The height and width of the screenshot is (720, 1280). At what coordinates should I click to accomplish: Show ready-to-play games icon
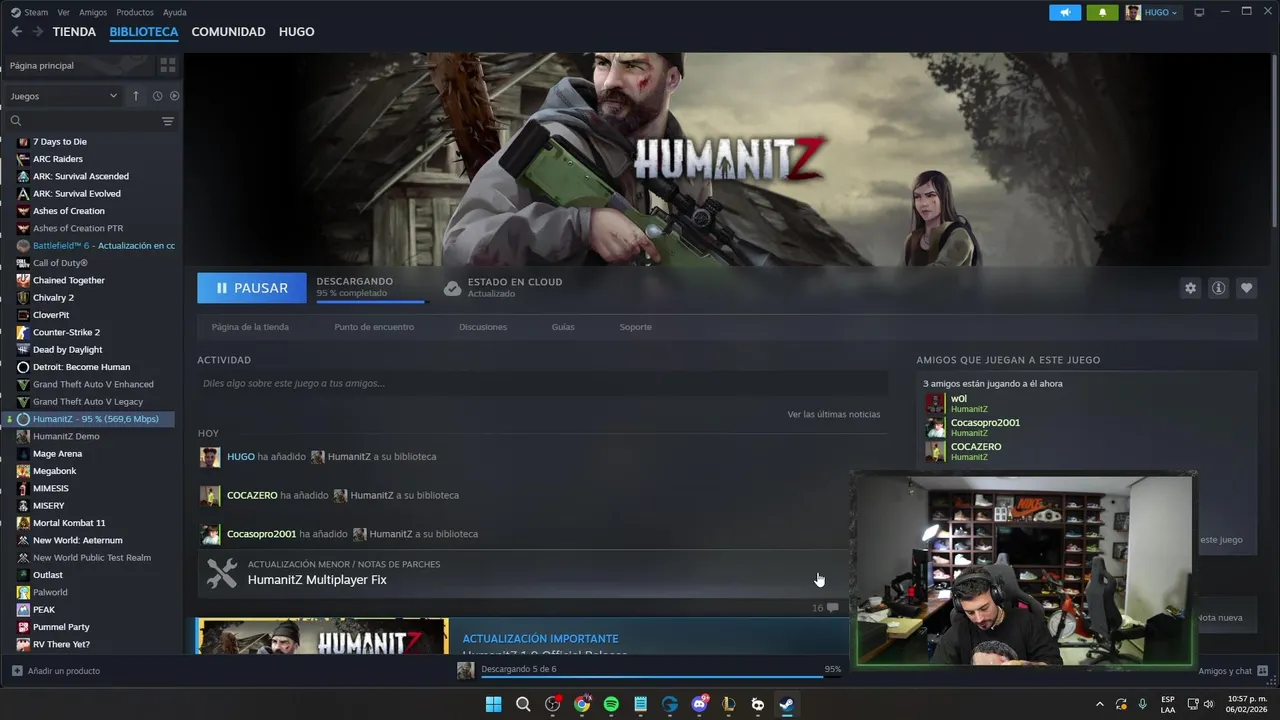click(174, 96)
